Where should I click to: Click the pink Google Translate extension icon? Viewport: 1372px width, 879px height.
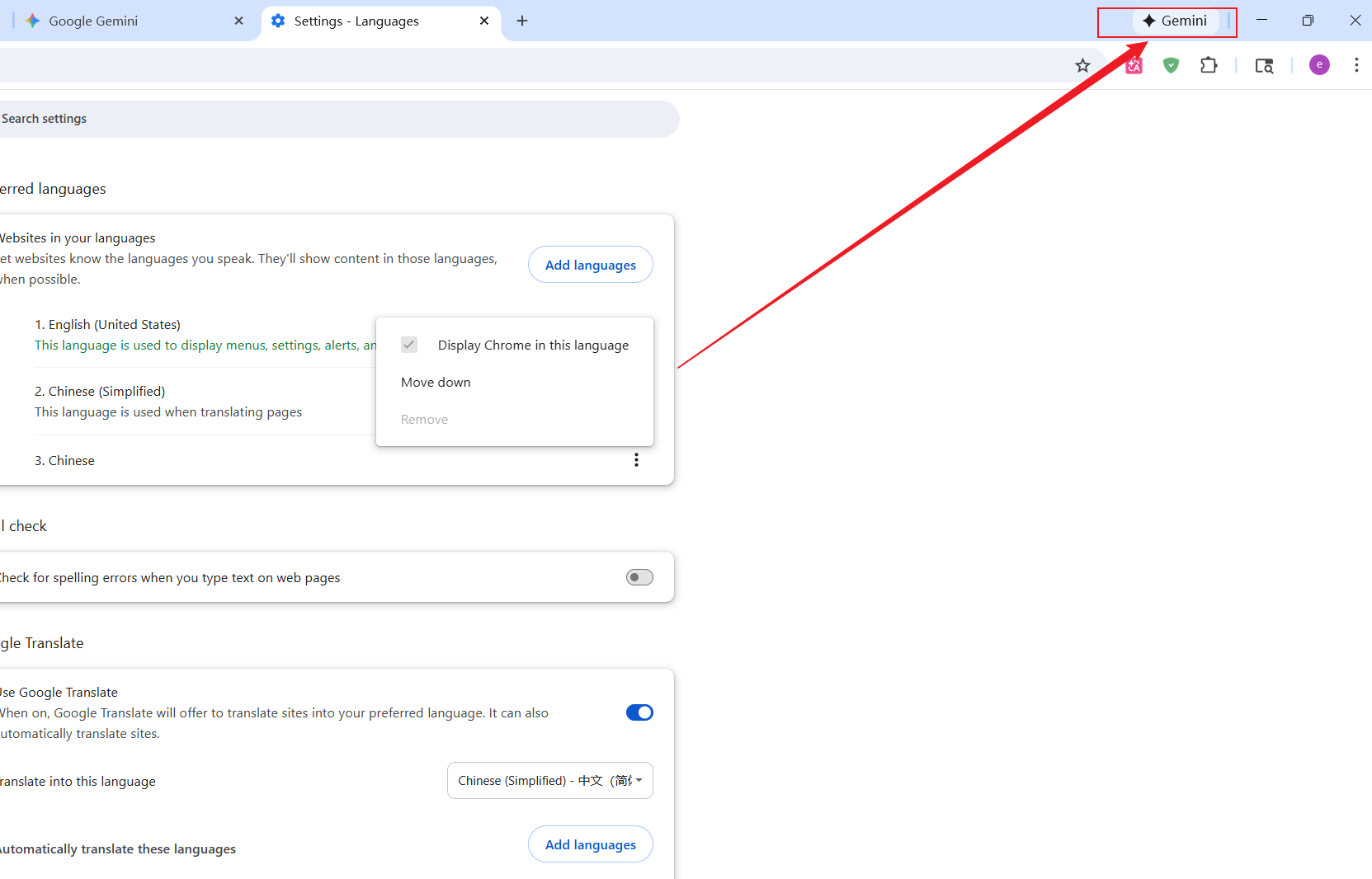pos(1134,65)
